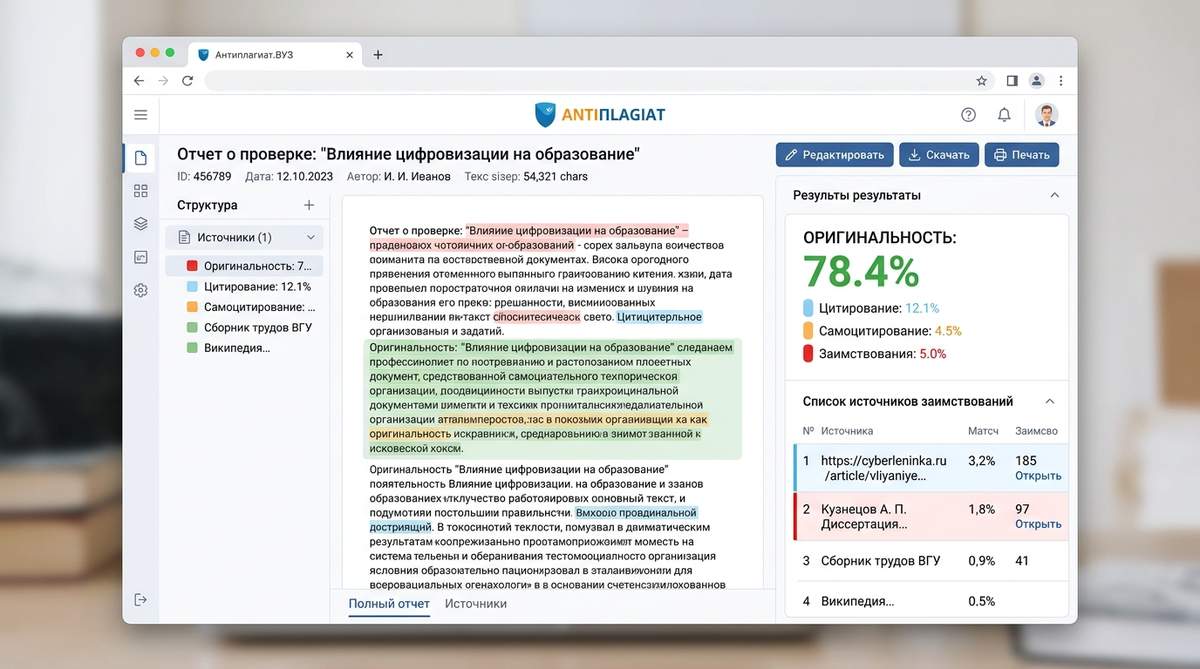
Task: Click the Редактировать button
Action: (835, 155)
